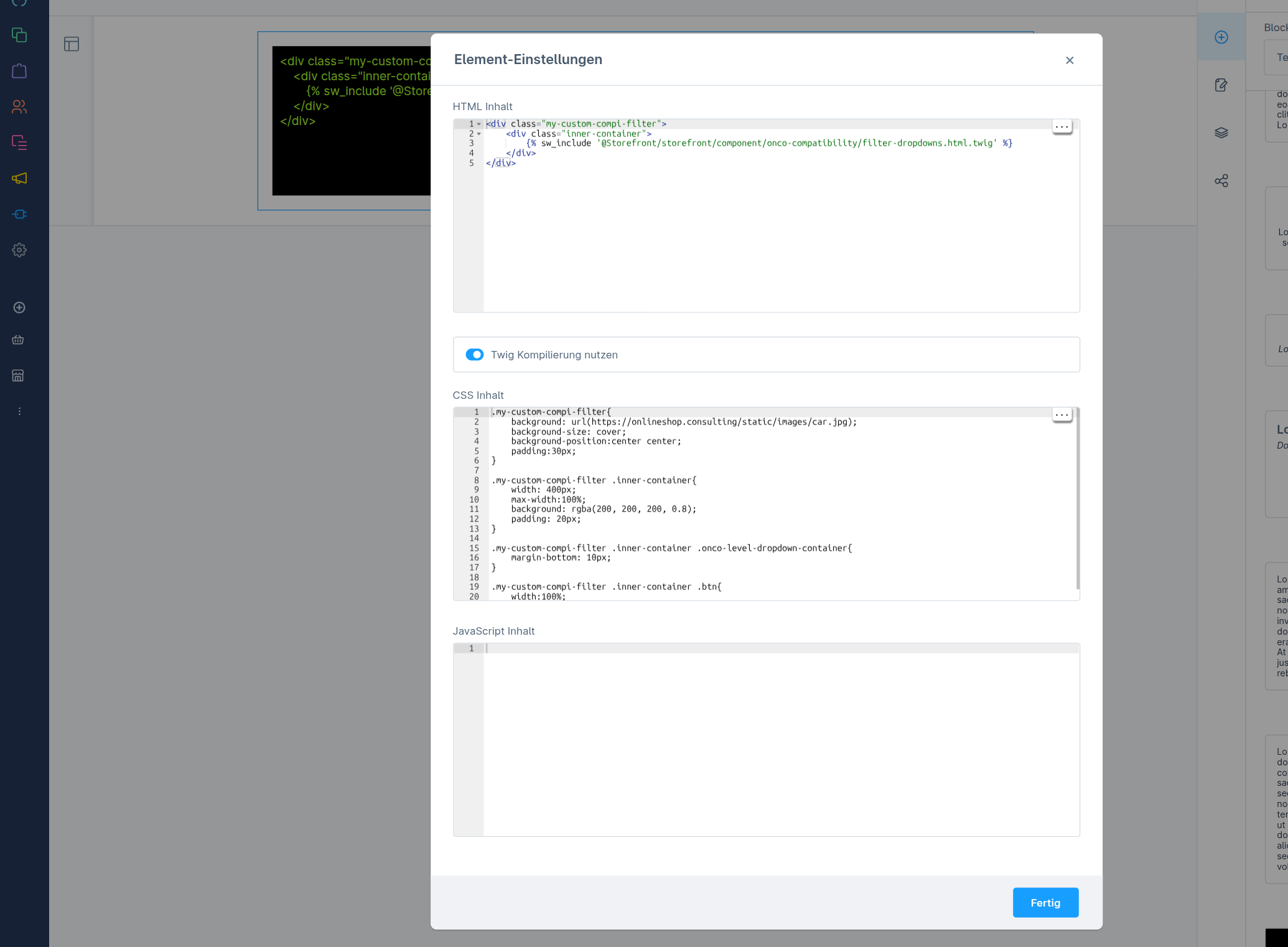Open the Content sidebar icon
The image size is (1288, 947).
[19, 142]
